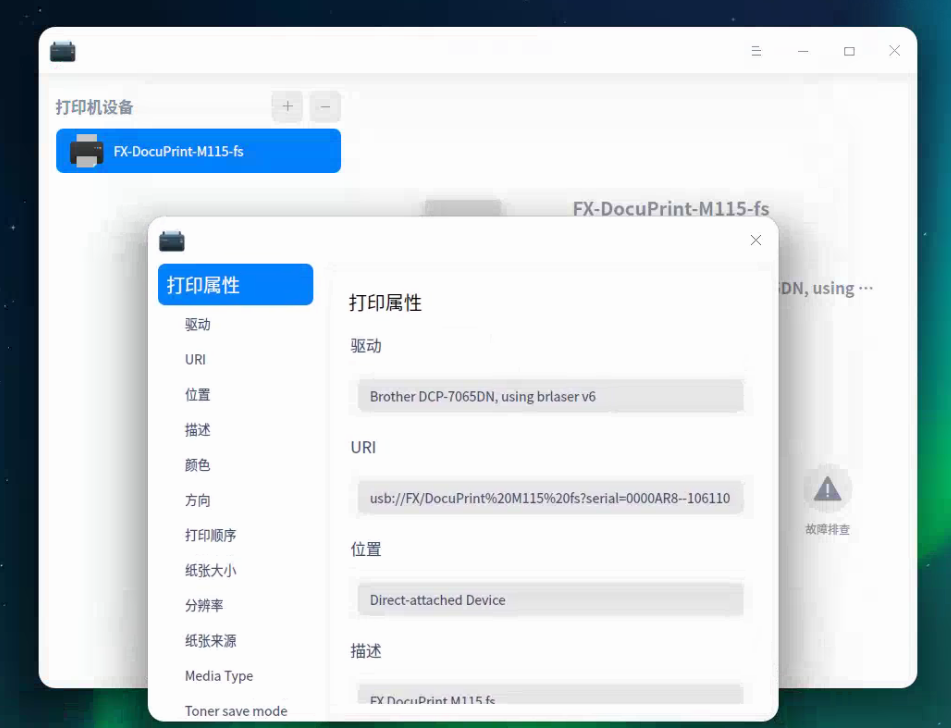Click the URI label above the URI field
The image size is (951, 728).
click(x=363, y=448)
